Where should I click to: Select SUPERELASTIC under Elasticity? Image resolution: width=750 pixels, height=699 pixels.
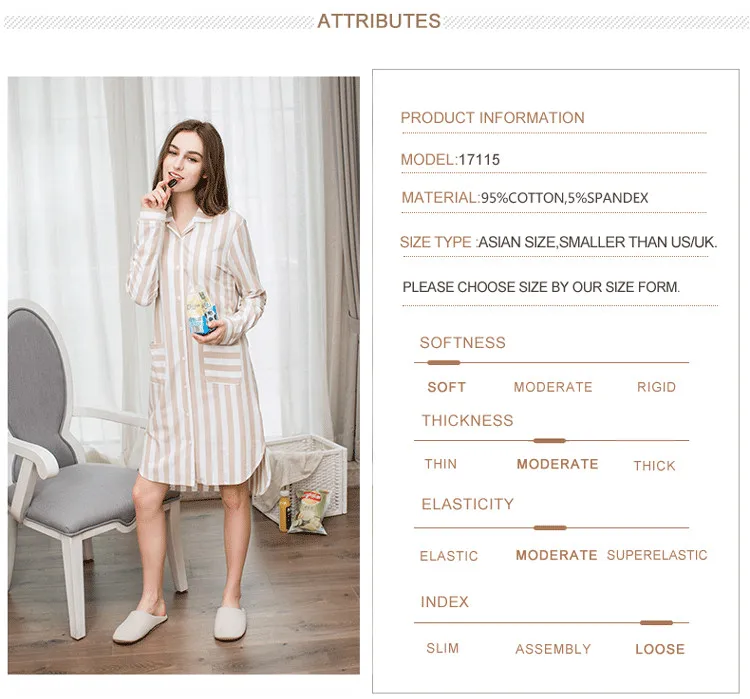(x=657, y=555)
